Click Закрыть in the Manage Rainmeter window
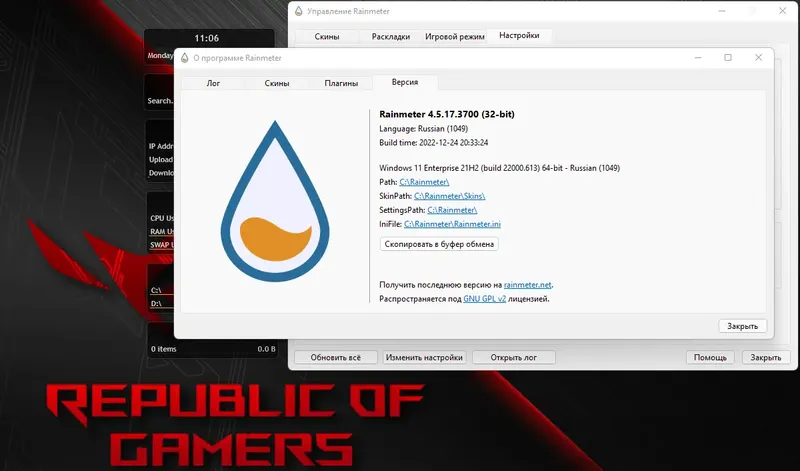Image resolution: width=800 pixels, height=471 pixels. tap(765, 357)
